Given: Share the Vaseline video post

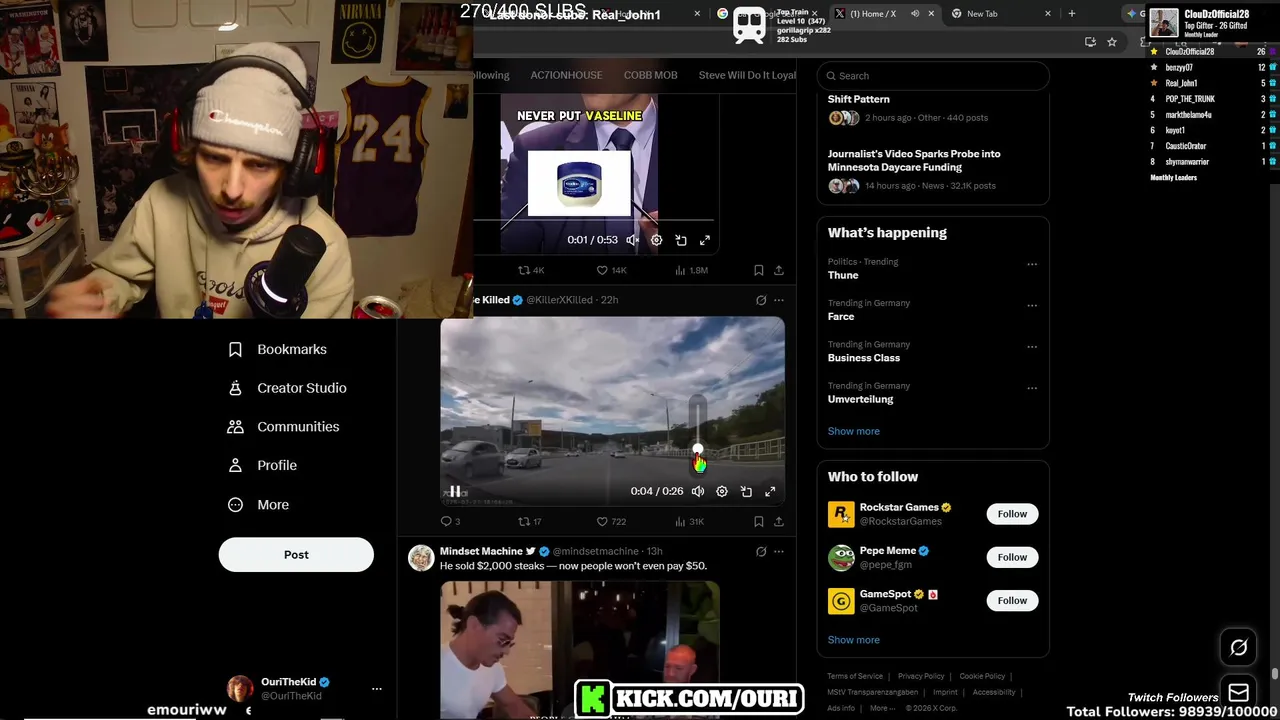Looking at the screenshot, I should click(779, 270).
